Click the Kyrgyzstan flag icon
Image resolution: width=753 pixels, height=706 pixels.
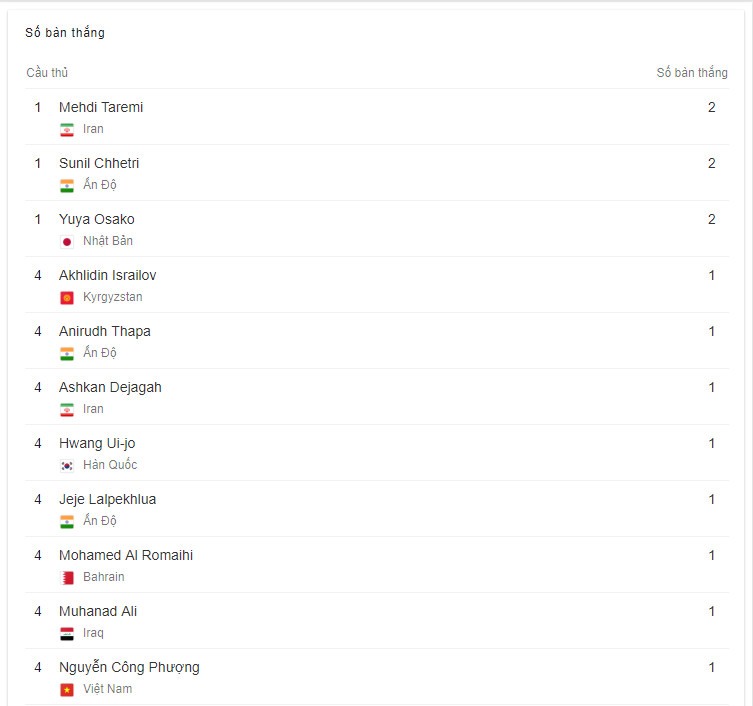(67, 298)
